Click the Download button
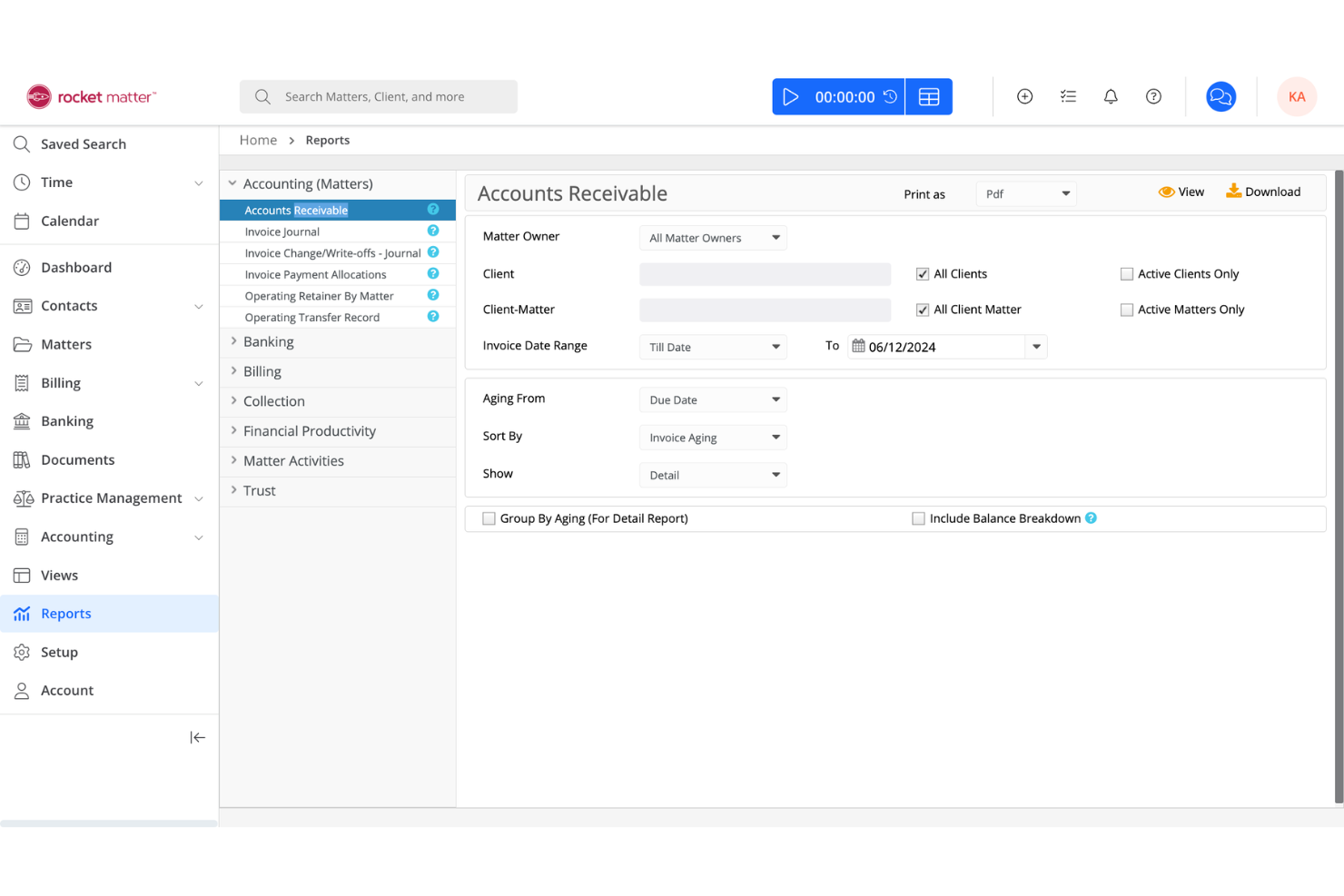Image resolution: width=1344 pixels, height=896 pixels. [x=1263, y=192]
